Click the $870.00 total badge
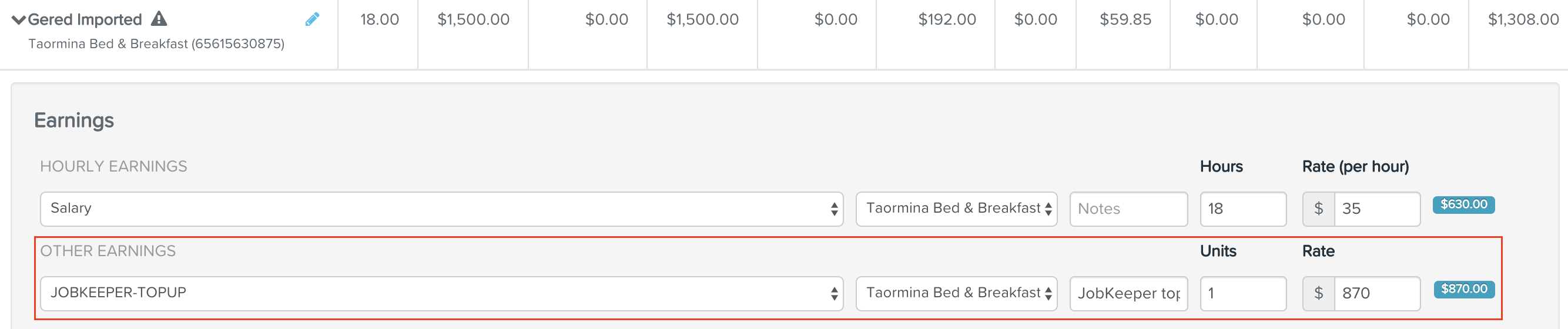Viewport: 1568px width, 329px height. click(x=1464, y=290)
